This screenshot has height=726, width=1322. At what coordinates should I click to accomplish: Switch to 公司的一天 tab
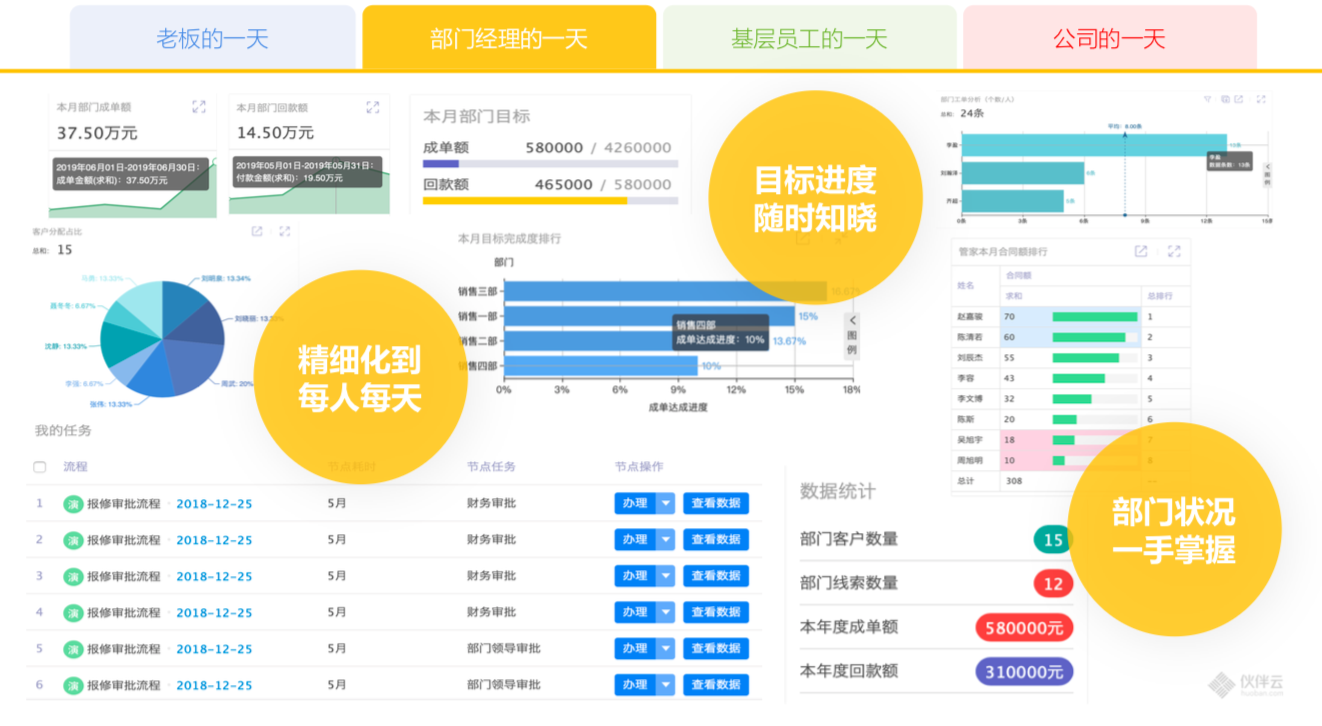pos(1109,38)
